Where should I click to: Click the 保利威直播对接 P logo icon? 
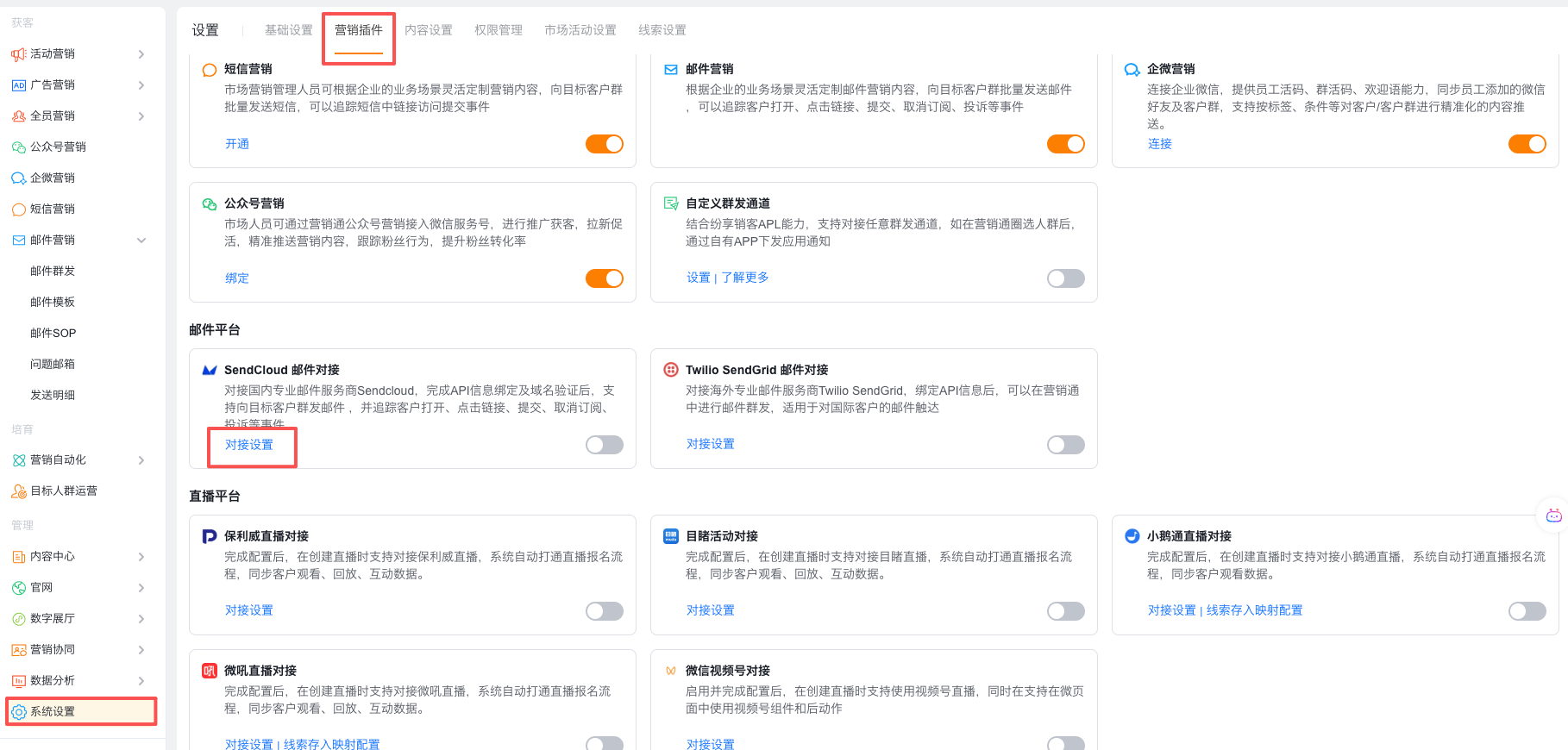point(209,536)
